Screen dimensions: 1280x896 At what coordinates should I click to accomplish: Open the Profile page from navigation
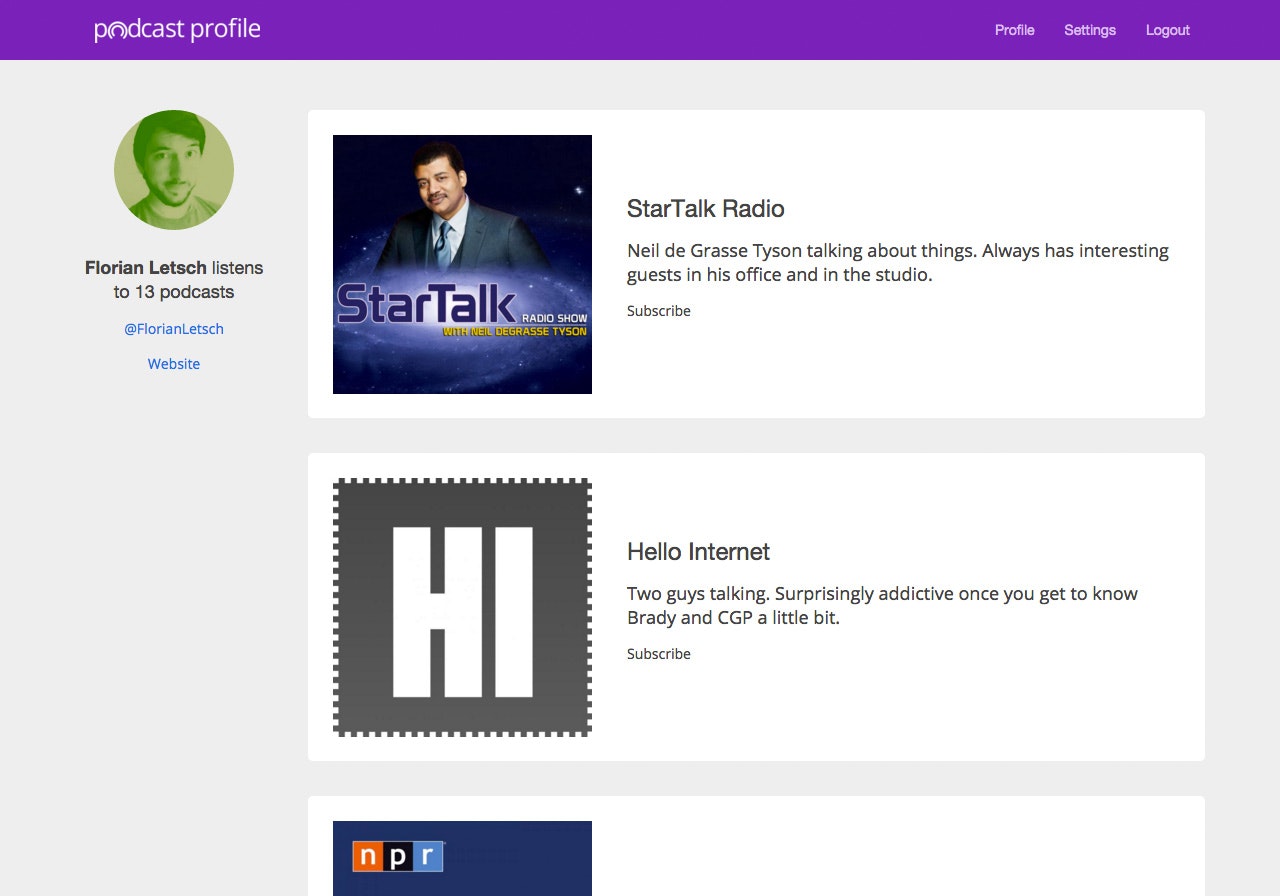click(x=1014, y=30)
